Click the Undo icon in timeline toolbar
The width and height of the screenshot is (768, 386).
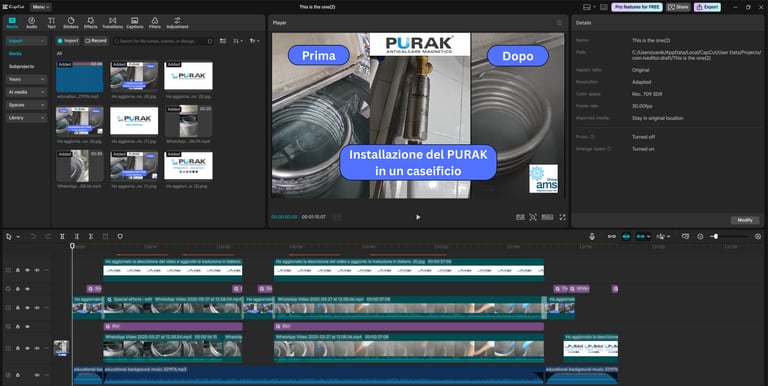(33, 237)
